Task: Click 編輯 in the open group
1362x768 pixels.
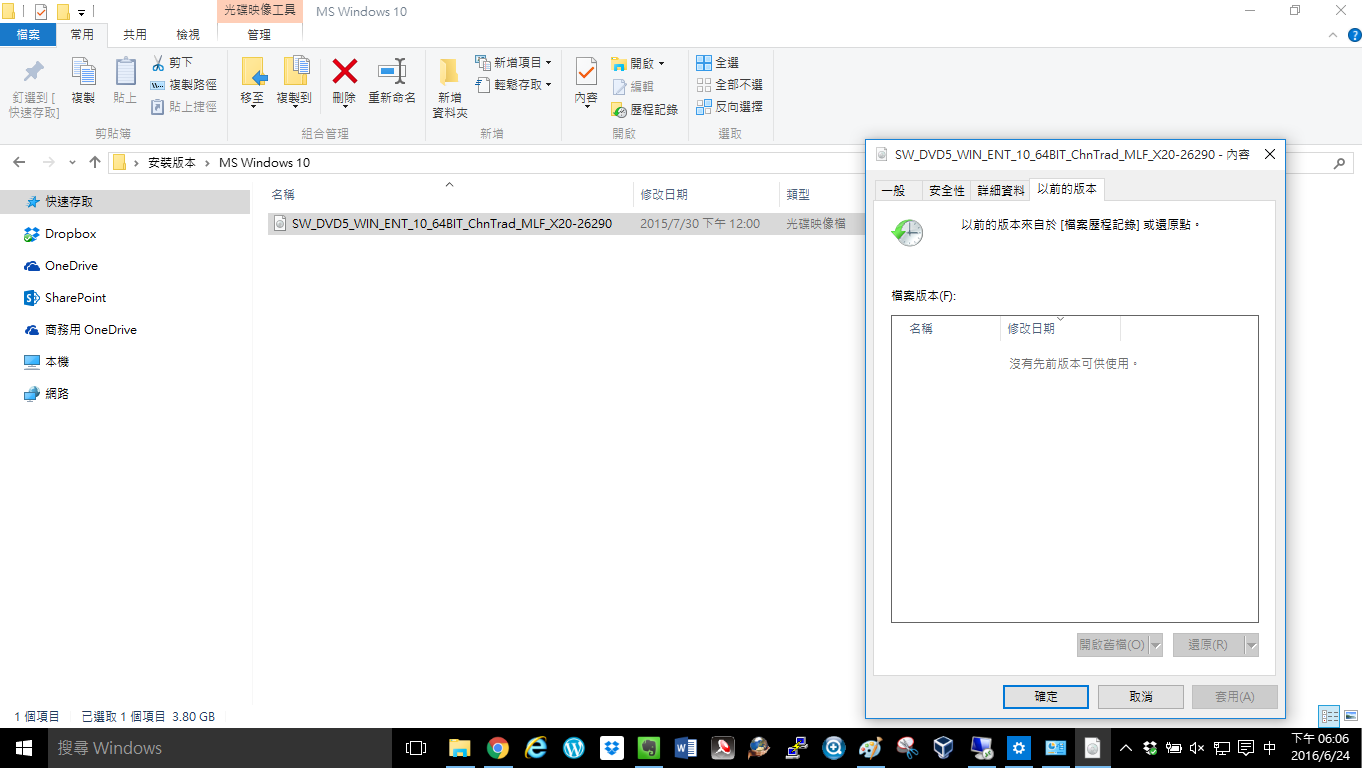Action: pos(633,87)
